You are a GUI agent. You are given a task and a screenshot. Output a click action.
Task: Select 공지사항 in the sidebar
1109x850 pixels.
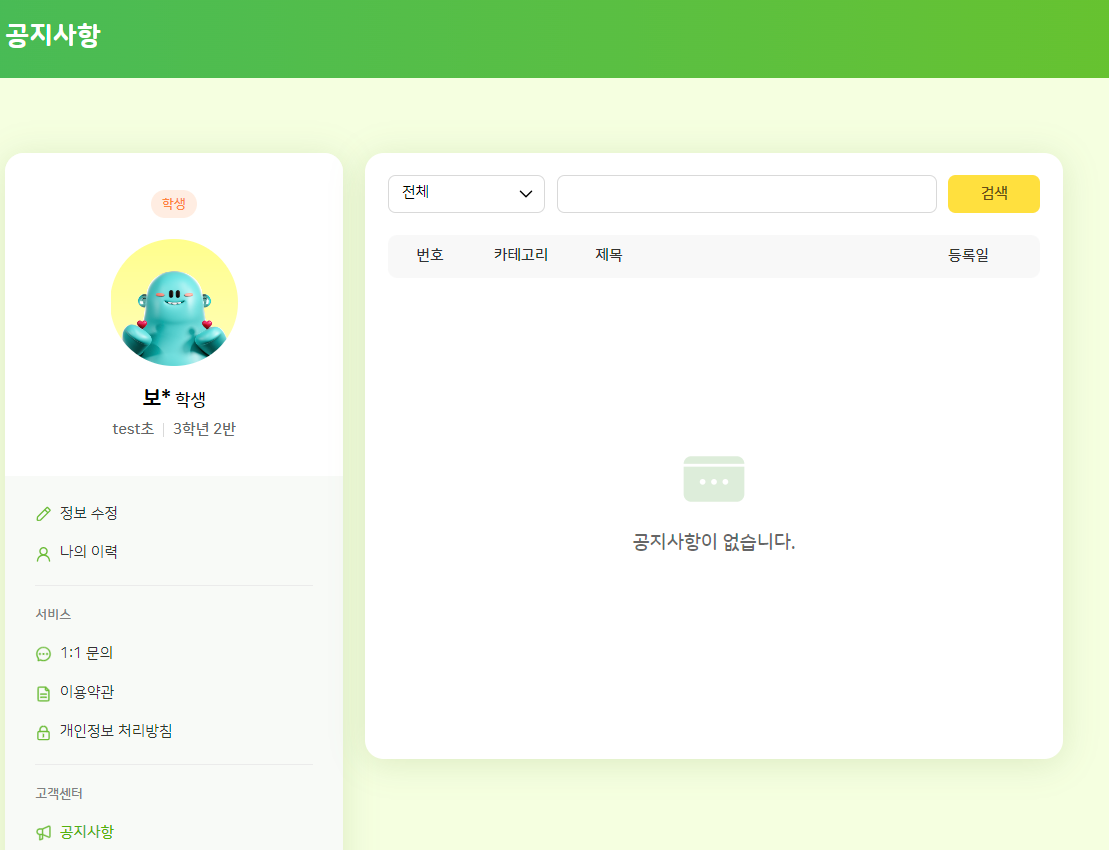tap(87, 832)
